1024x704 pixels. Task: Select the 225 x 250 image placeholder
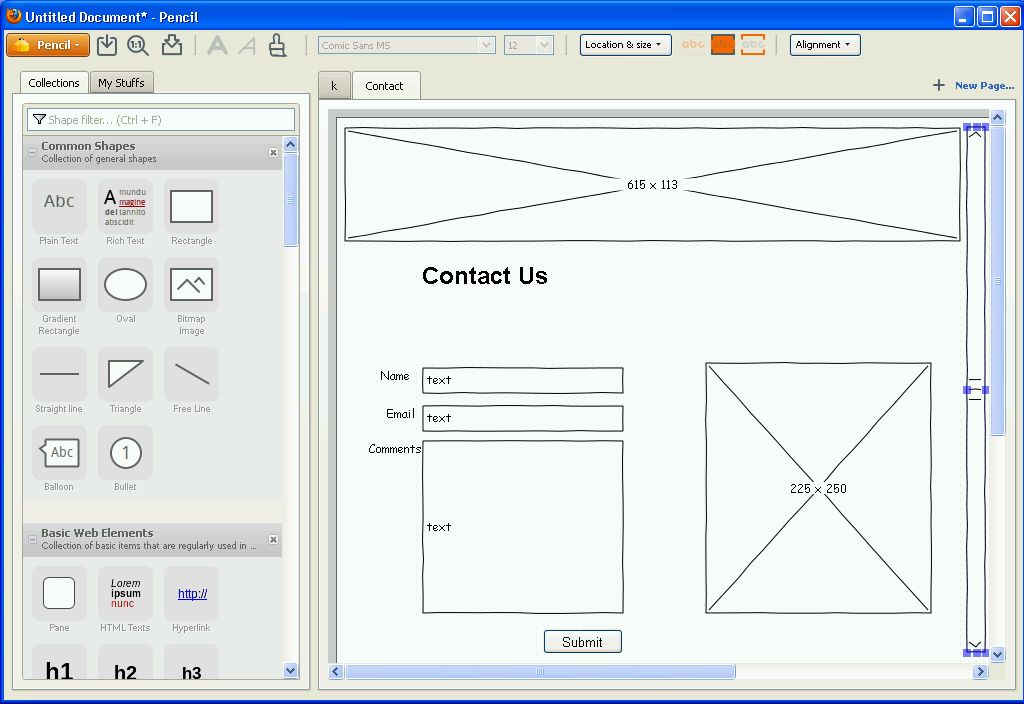coord(818,488)
